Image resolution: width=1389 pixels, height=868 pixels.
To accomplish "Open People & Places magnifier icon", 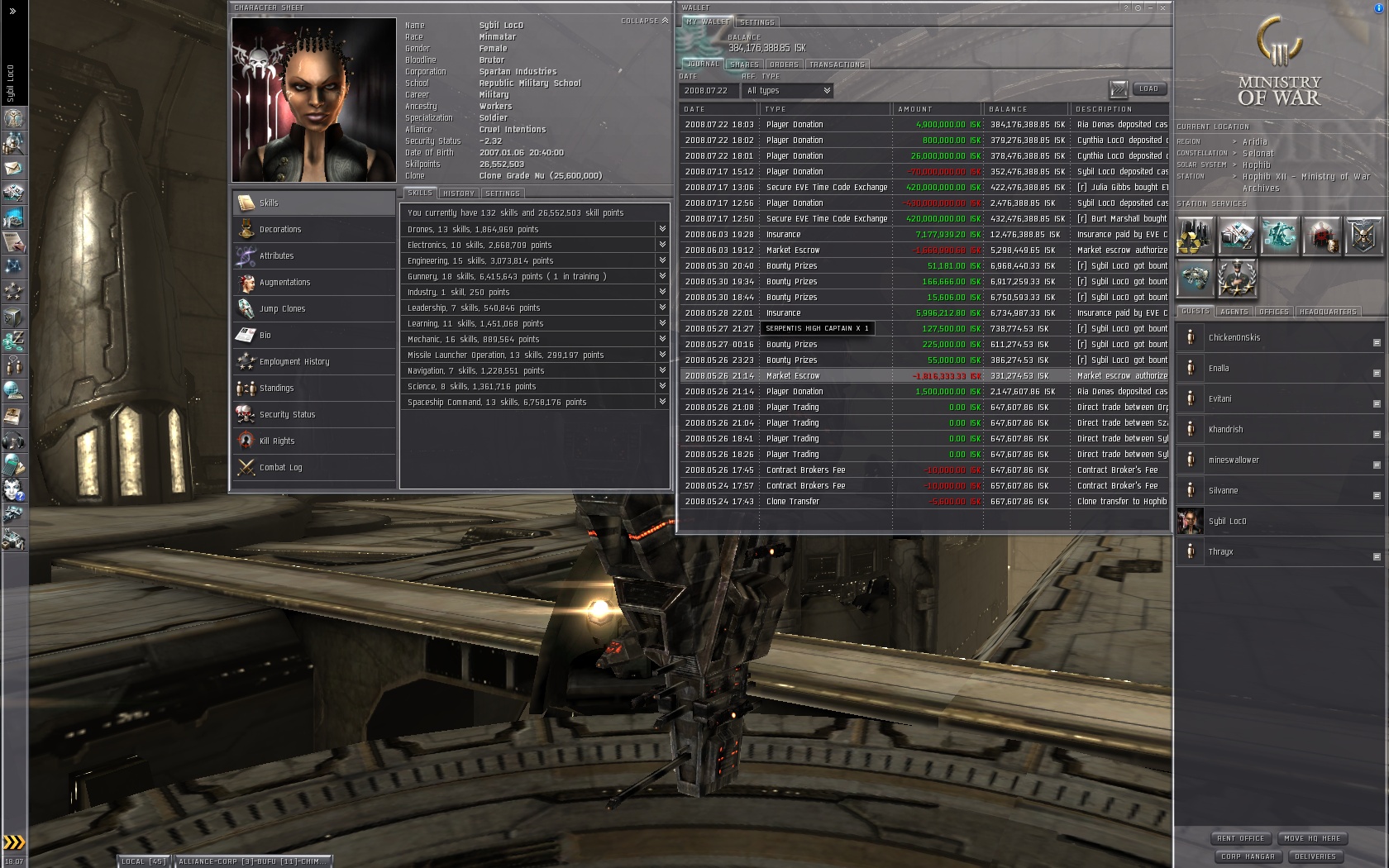I will (14, 144).
